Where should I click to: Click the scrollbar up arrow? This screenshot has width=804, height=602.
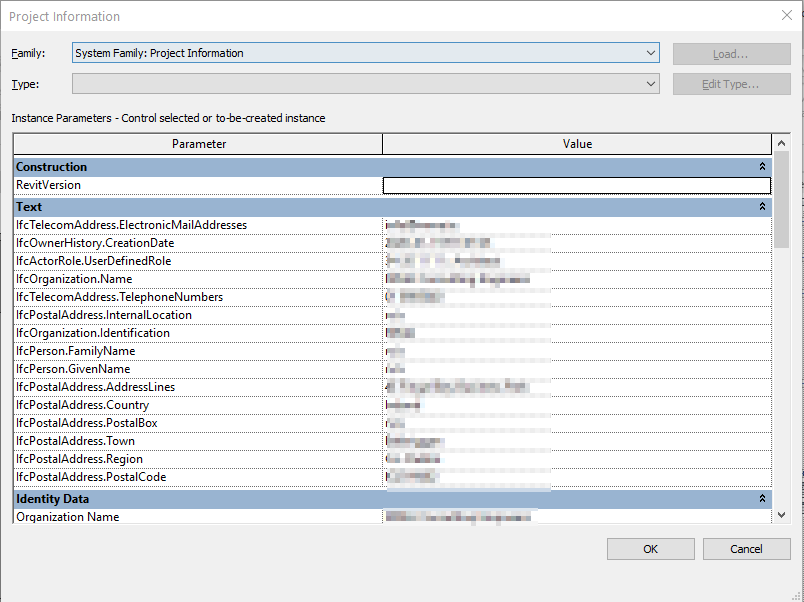click(782, 142)
